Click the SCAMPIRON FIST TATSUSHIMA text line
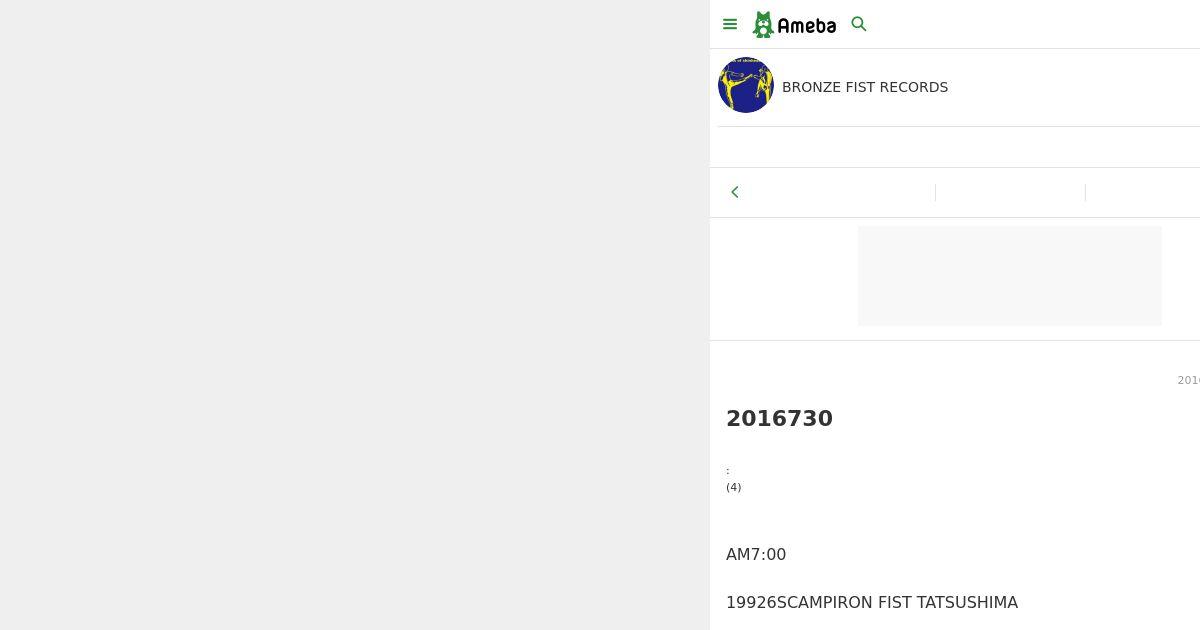The height and width of the screenshot is (630, 1200). pyautogui.click(x=872, y=603)
